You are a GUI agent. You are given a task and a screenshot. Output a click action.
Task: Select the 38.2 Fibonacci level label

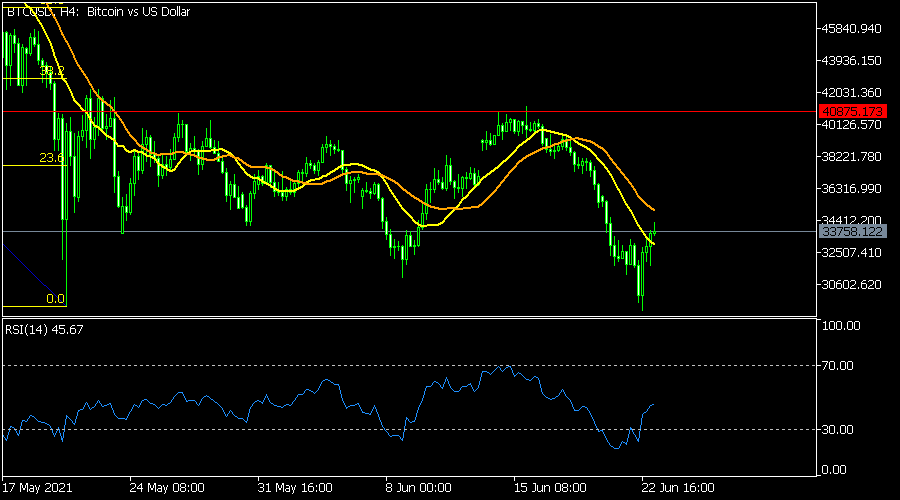tap(52, 71)
